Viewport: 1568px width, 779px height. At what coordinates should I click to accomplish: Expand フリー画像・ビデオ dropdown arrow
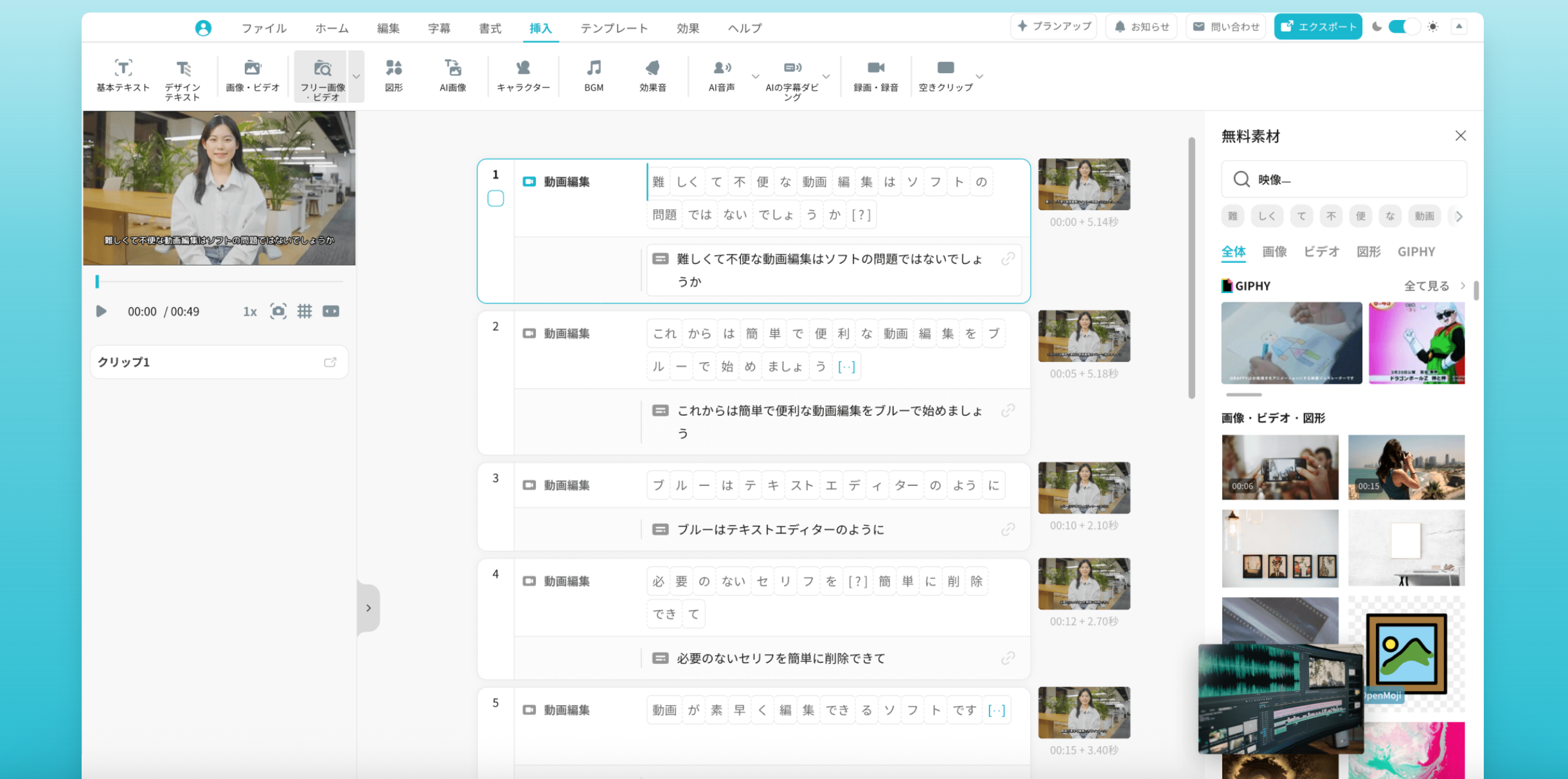click(x=356, y=76)
